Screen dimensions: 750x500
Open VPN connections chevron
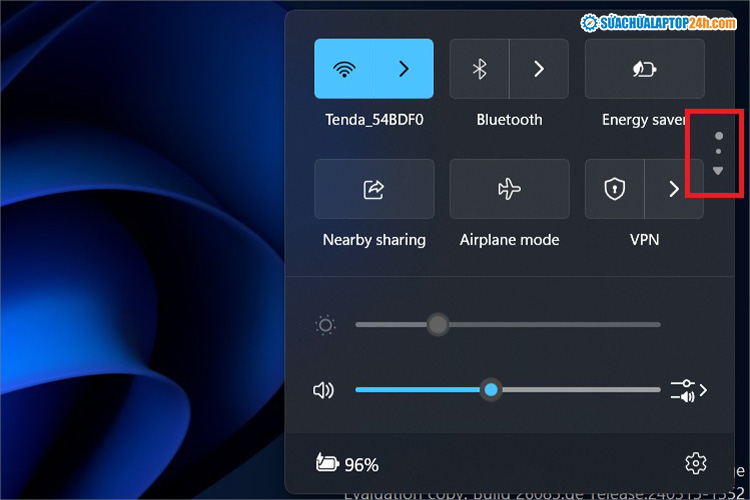(x=674, y=189)
